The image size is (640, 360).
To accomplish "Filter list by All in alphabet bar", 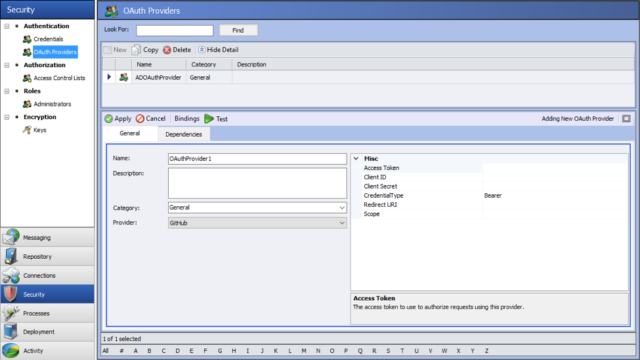I will pos(106,351).
